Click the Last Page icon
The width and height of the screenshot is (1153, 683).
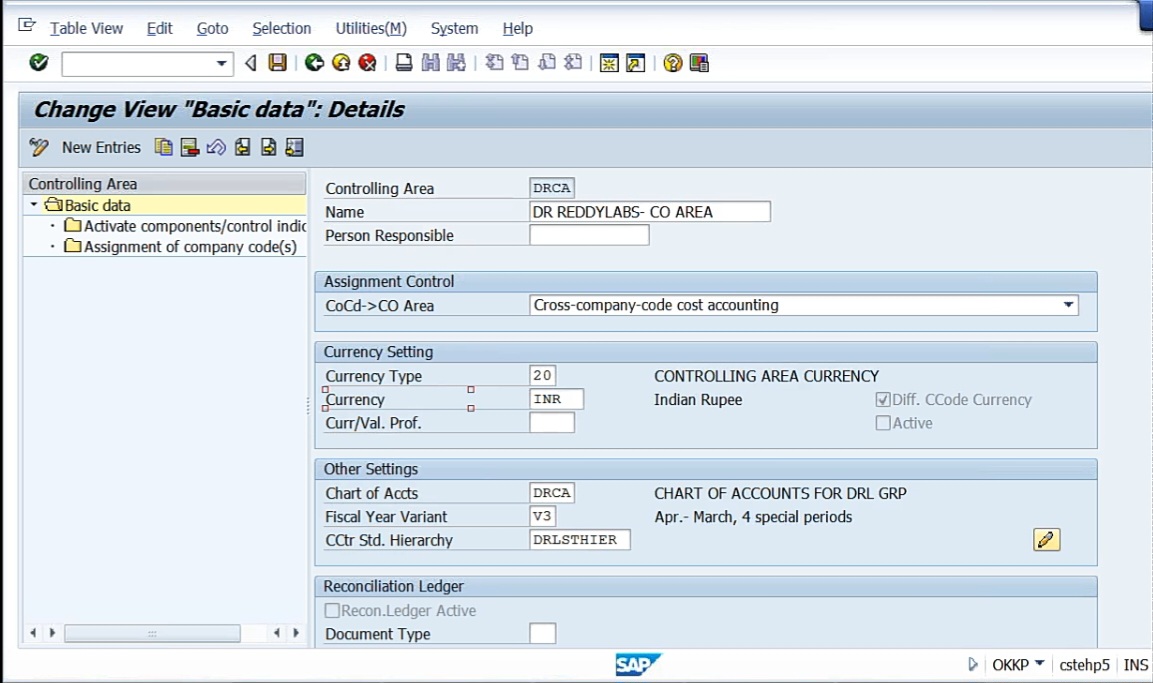pyautogui.click(x=573, y=63)
